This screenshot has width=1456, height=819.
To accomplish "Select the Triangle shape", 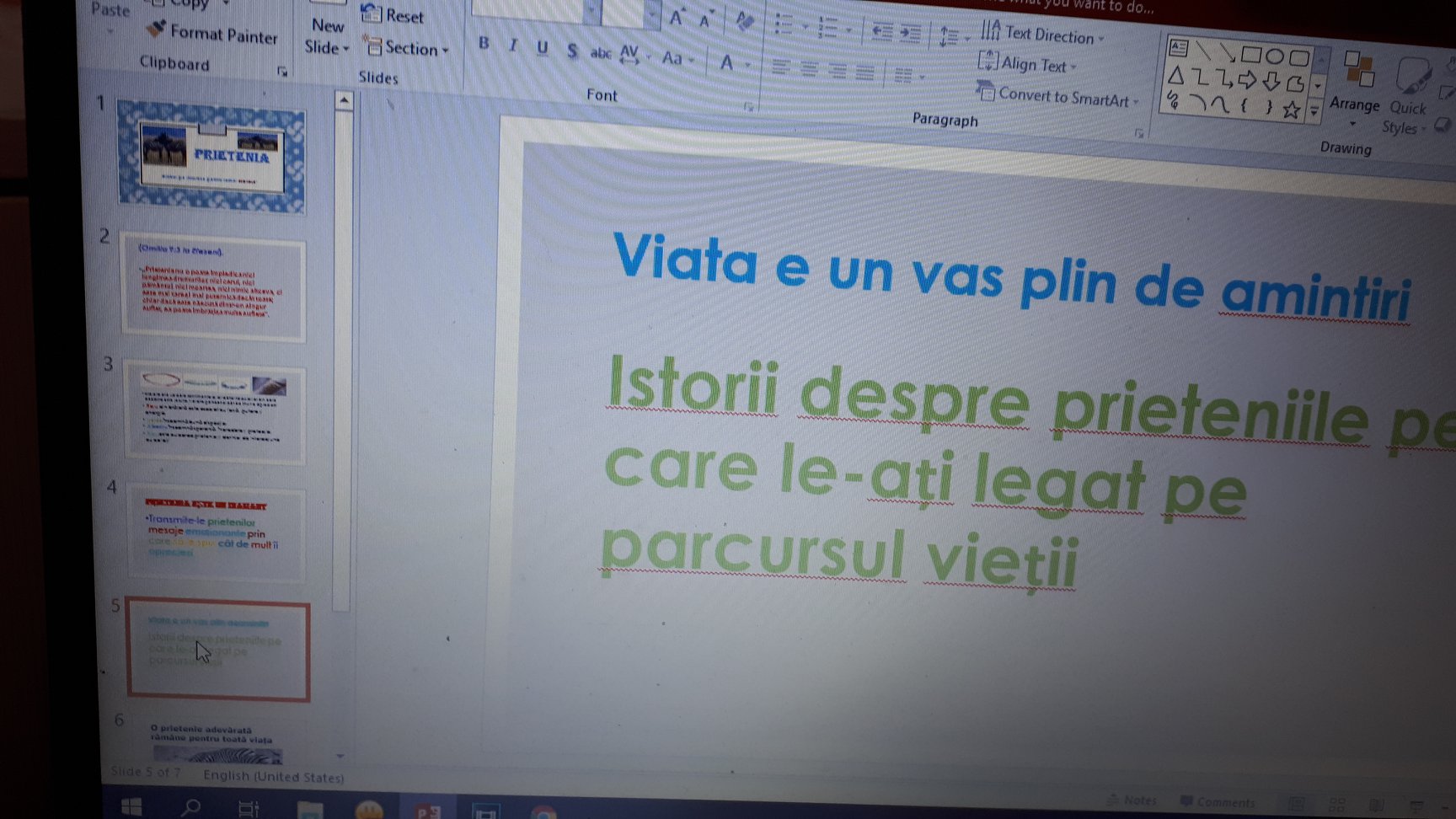I will [x=1176, y=76].
